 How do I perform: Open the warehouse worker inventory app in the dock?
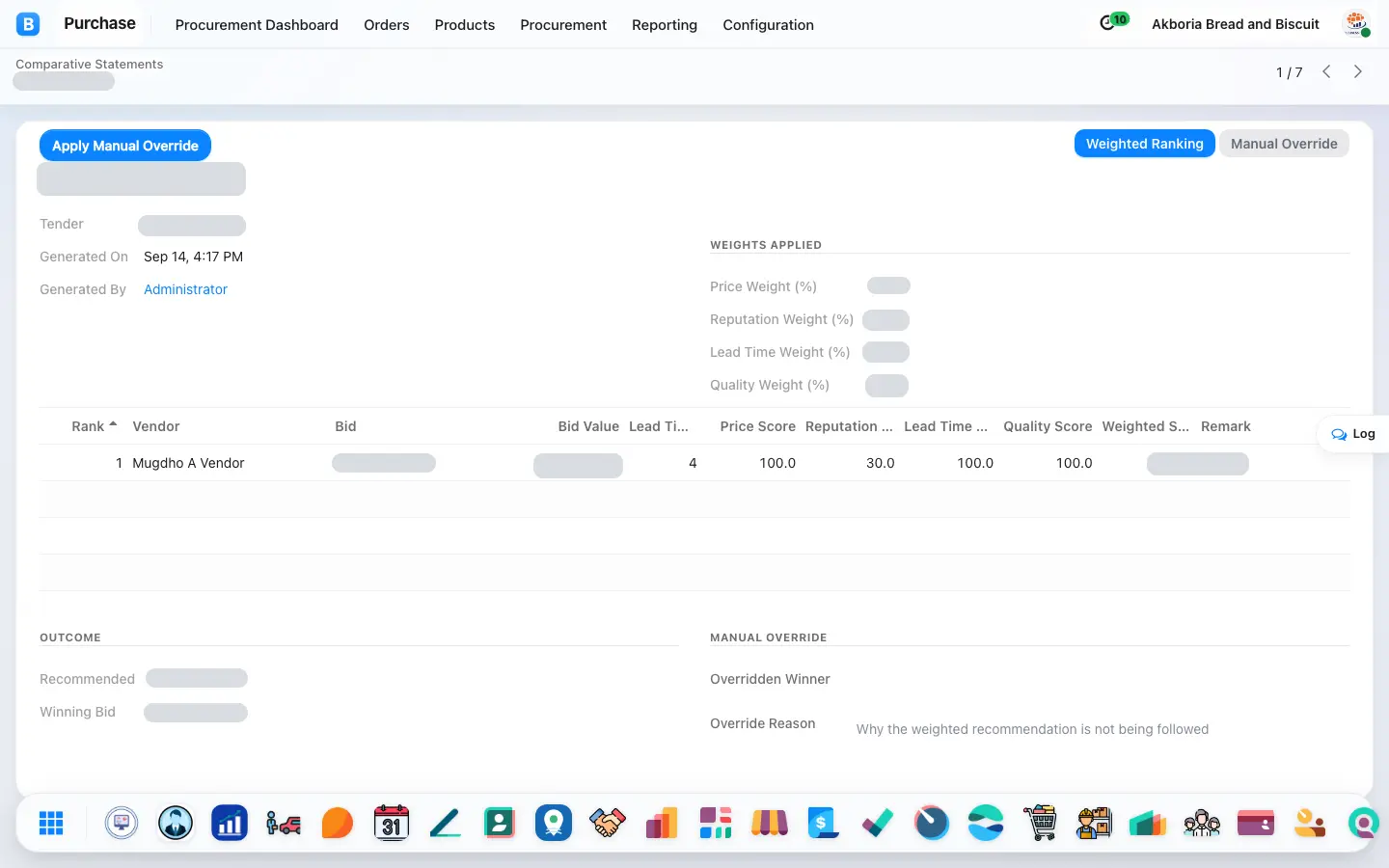coord(1094,823)
